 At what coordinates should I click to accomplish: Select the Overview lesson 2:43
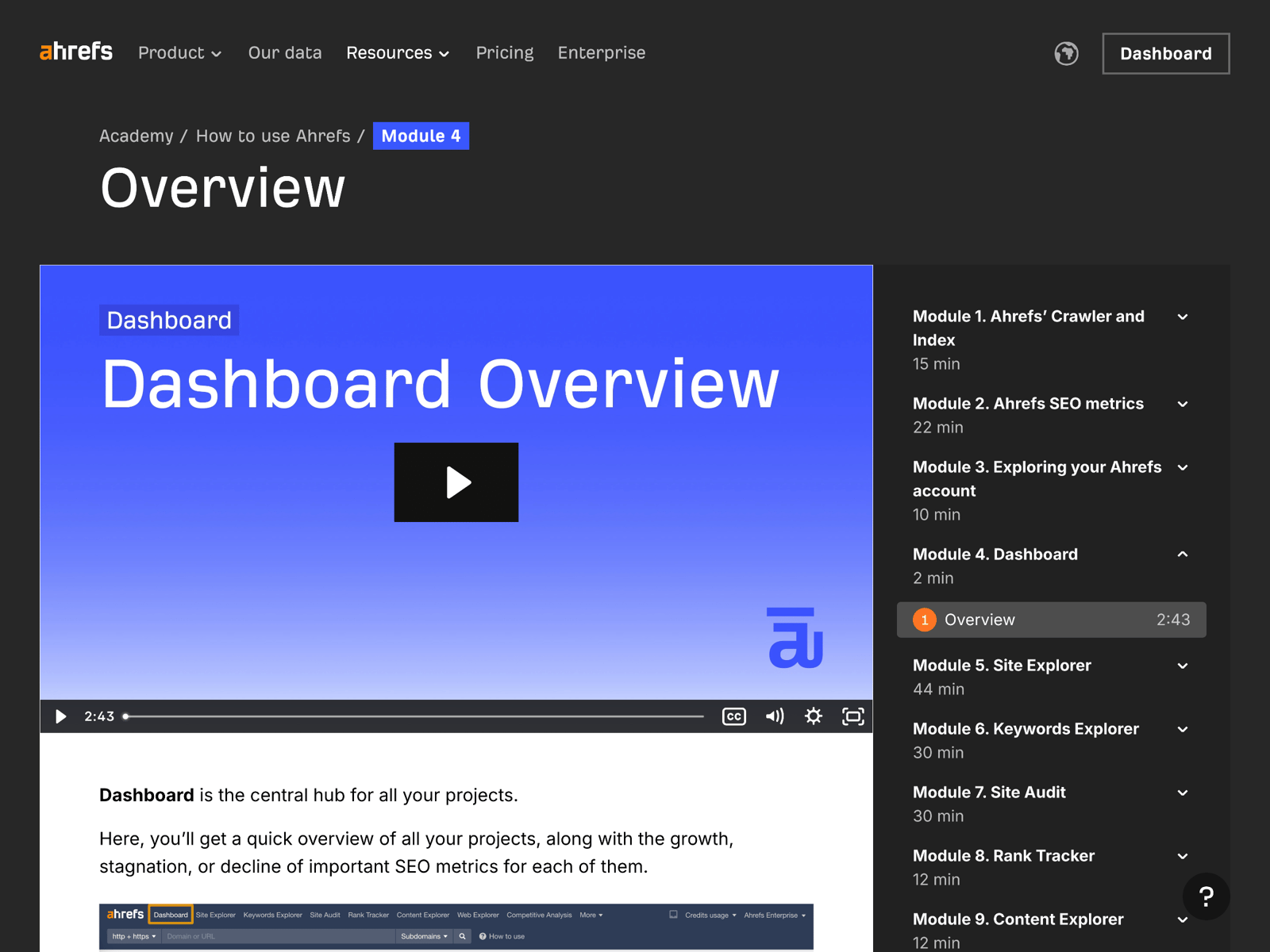1051,620
